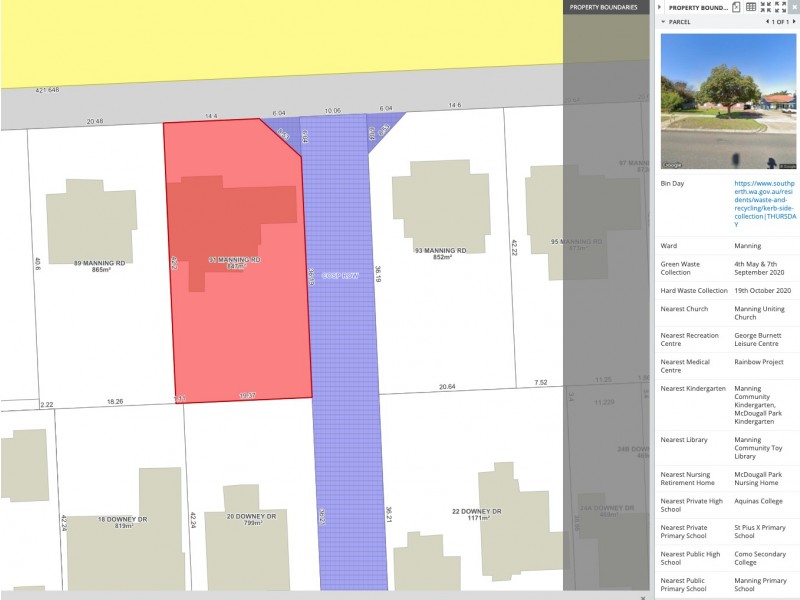This screenshot has height=600, width=800.
Task: Collapse the PARCEL section
Action: [x=662, y=21]
